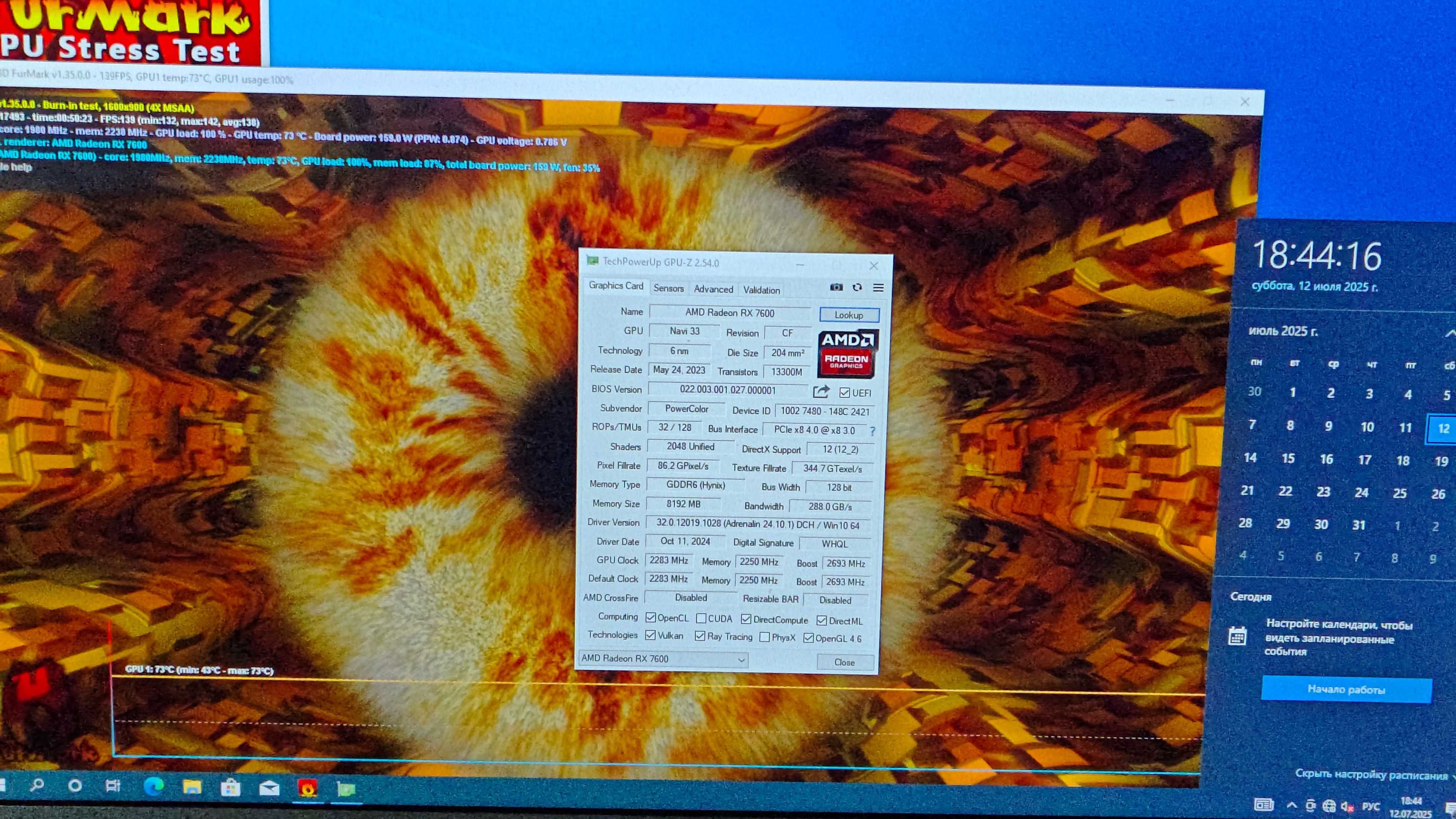Switch to FurMark via taskbar icon
Screen dimensions: 1456x819
click(x=307, y=788)
